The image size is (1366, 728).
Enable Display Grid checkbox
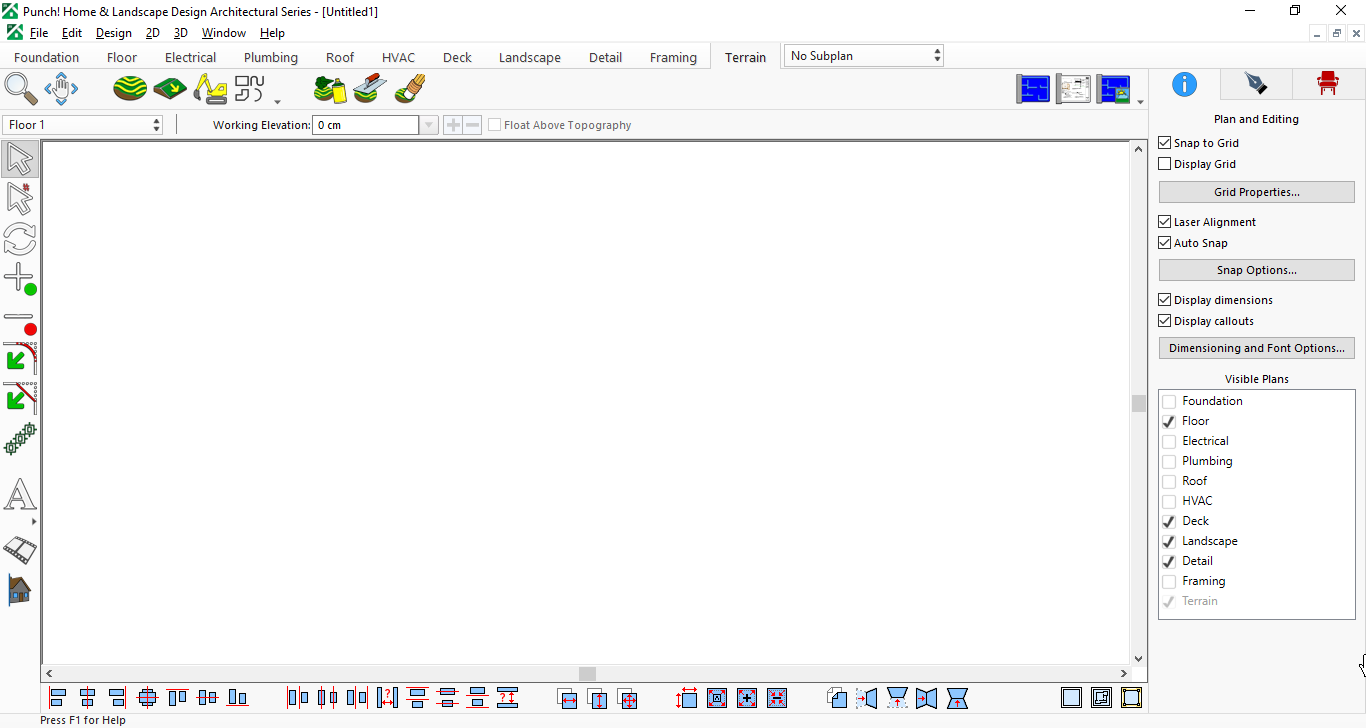pyautogui.click(x=1164, y=164)
